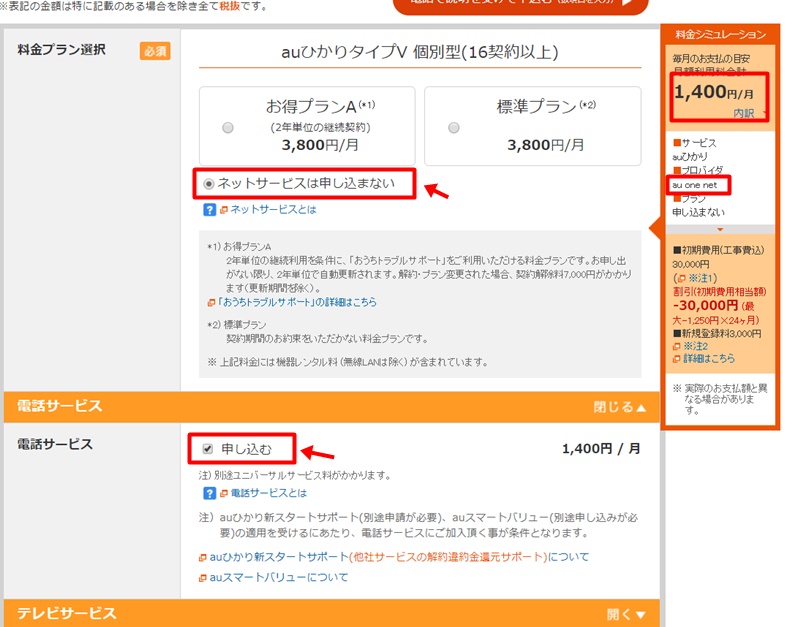Open 「おうちトラブルサポート」の詳細はこちら link

coord(297,302)
